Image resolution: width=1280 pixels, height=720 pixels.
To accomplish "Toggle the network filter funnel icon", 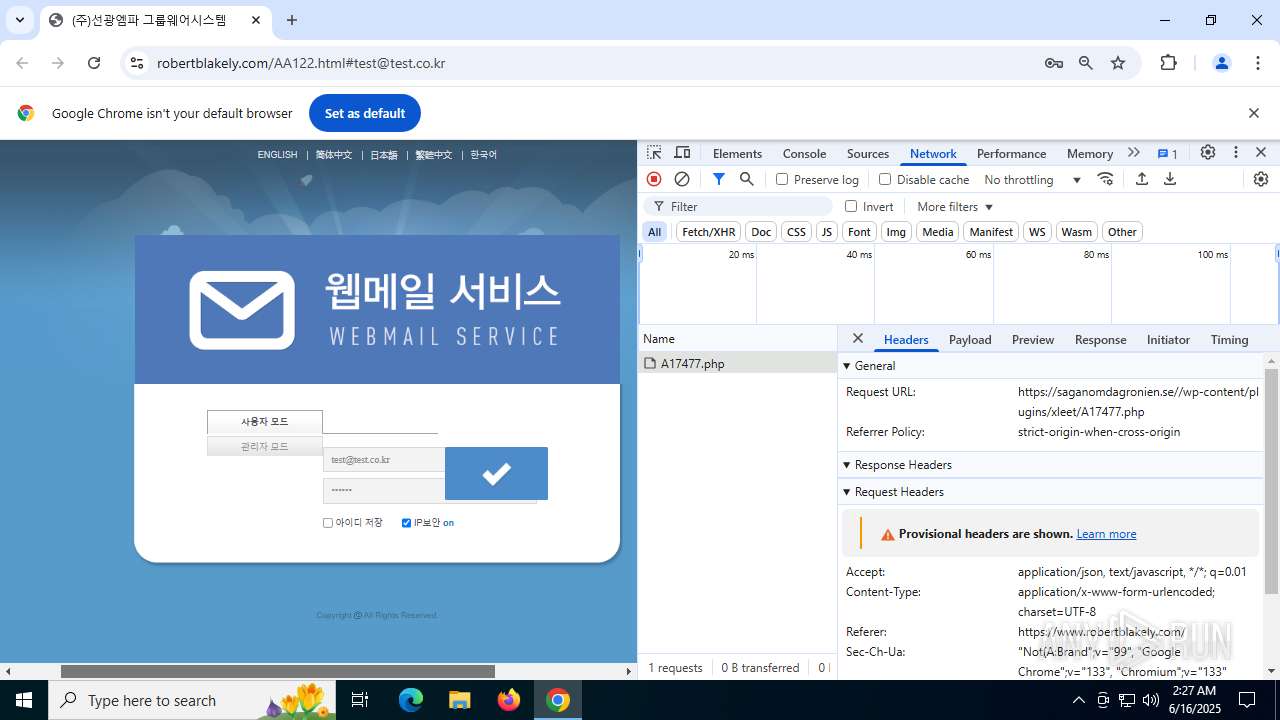I will click(x=718, y=179).
